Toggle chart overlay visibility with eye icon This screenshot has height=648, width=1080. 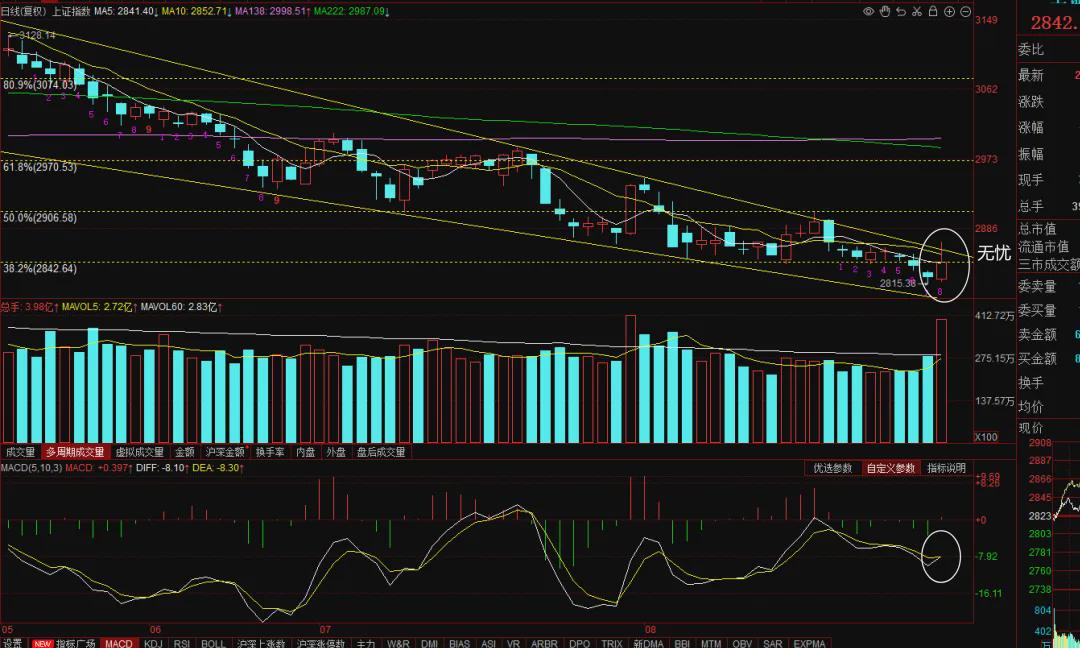[x=869, y=11]
